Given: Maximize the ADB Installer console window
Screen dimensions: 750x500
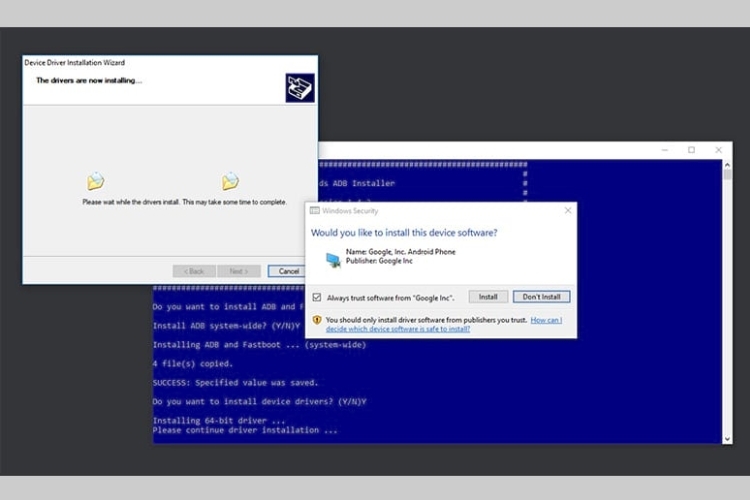Looking at the screenshot, I should click(x=691, y=150).
